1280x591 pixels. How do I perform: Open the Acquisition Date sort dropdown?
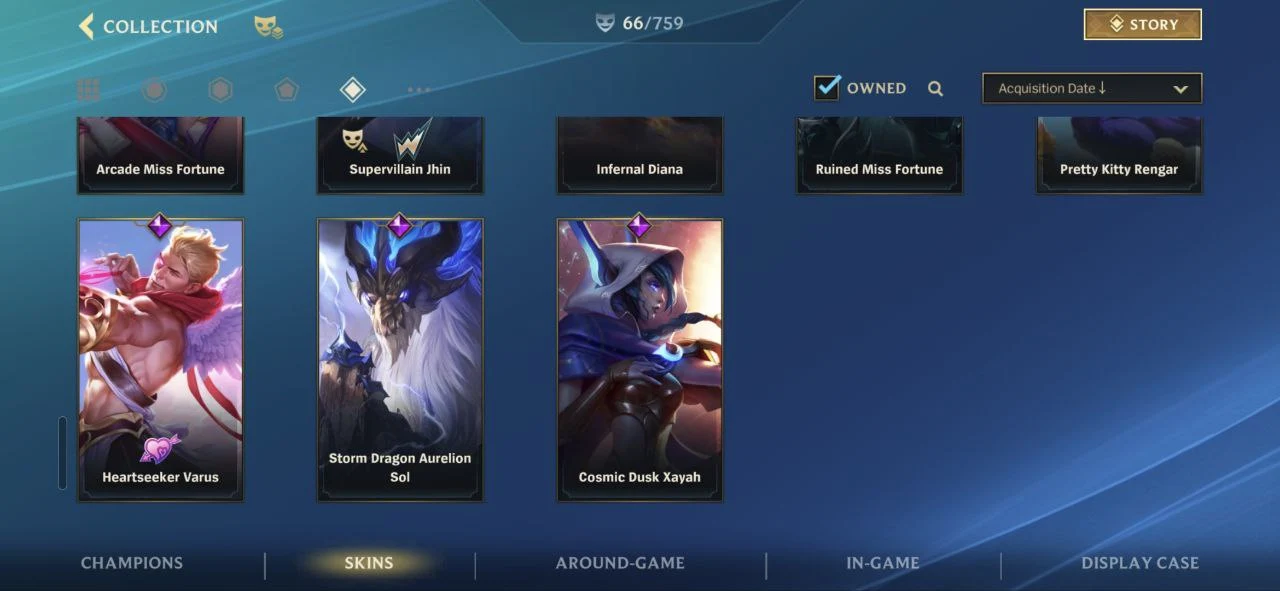[x=1092, y=88]
